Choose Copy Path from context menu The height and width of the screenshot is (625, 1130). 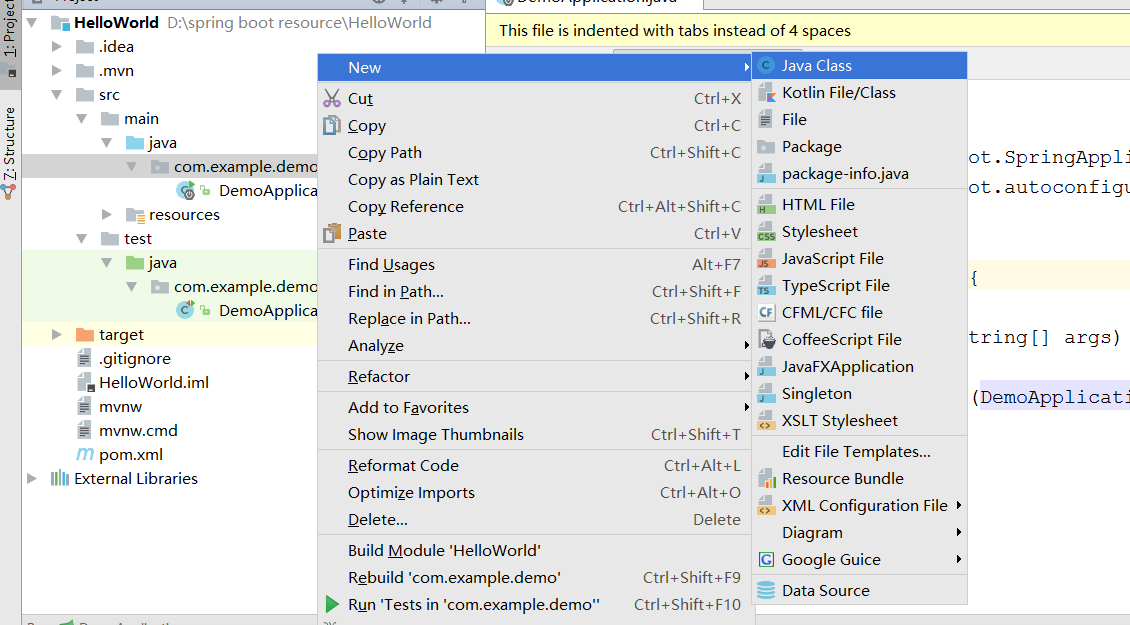pos(385,153)
